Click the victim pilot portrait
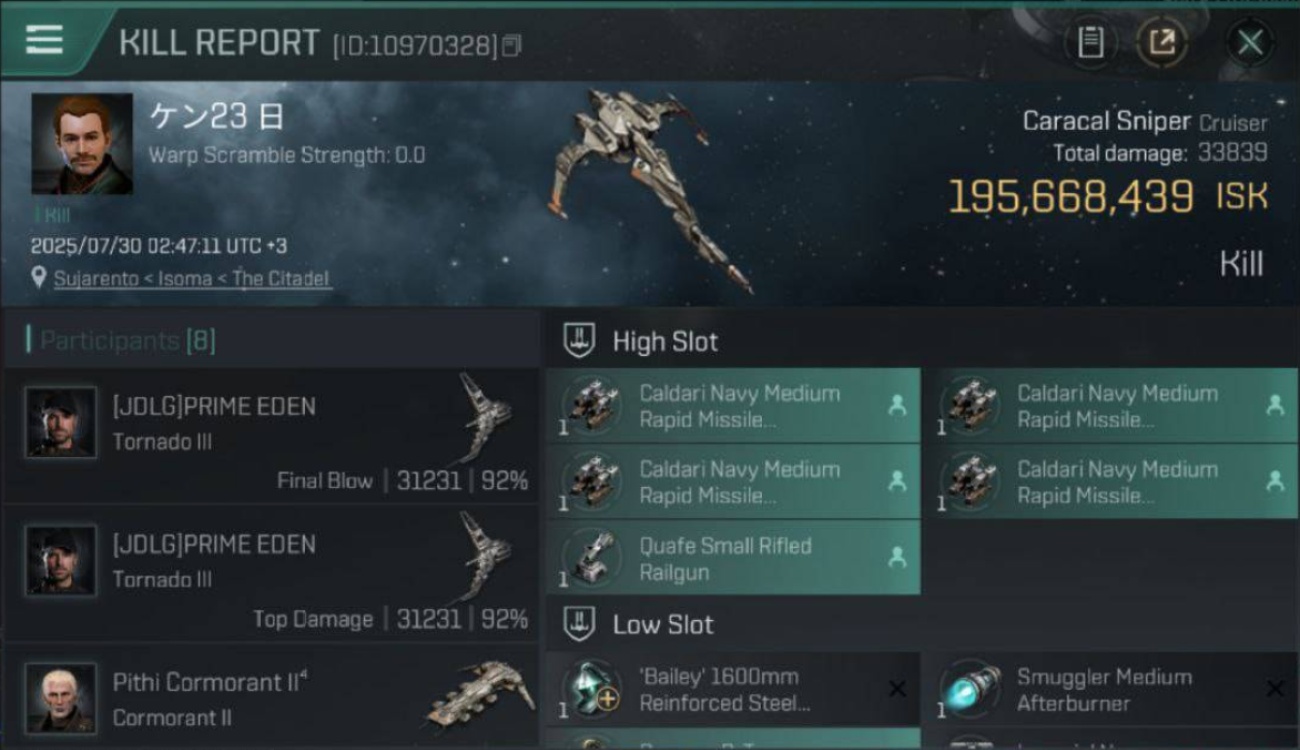The height and width of the screenshot is (750, 1300). (x=82, y=144)
